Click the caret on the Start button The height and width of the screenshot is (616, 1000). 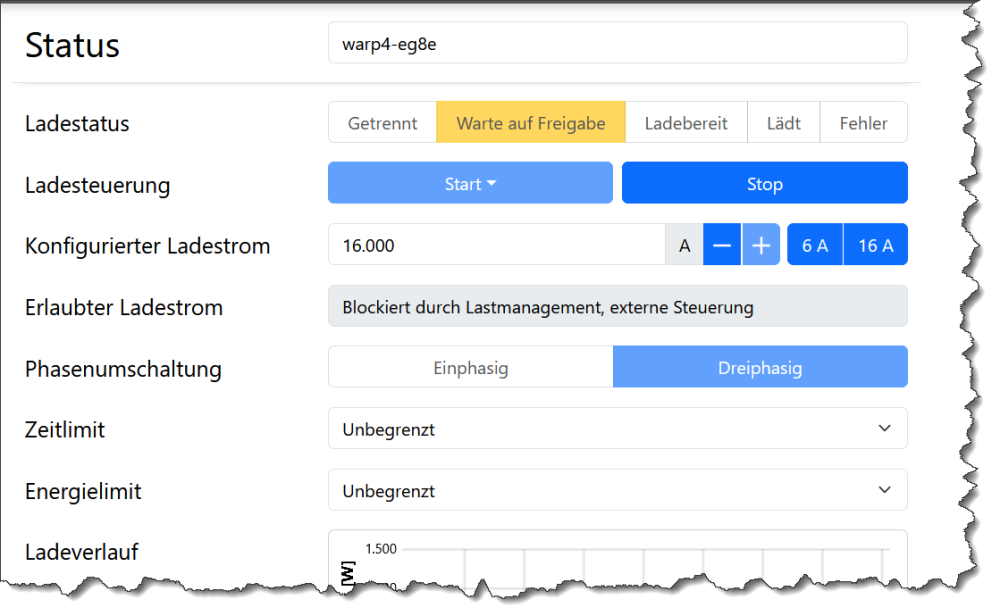coord(491,184)
